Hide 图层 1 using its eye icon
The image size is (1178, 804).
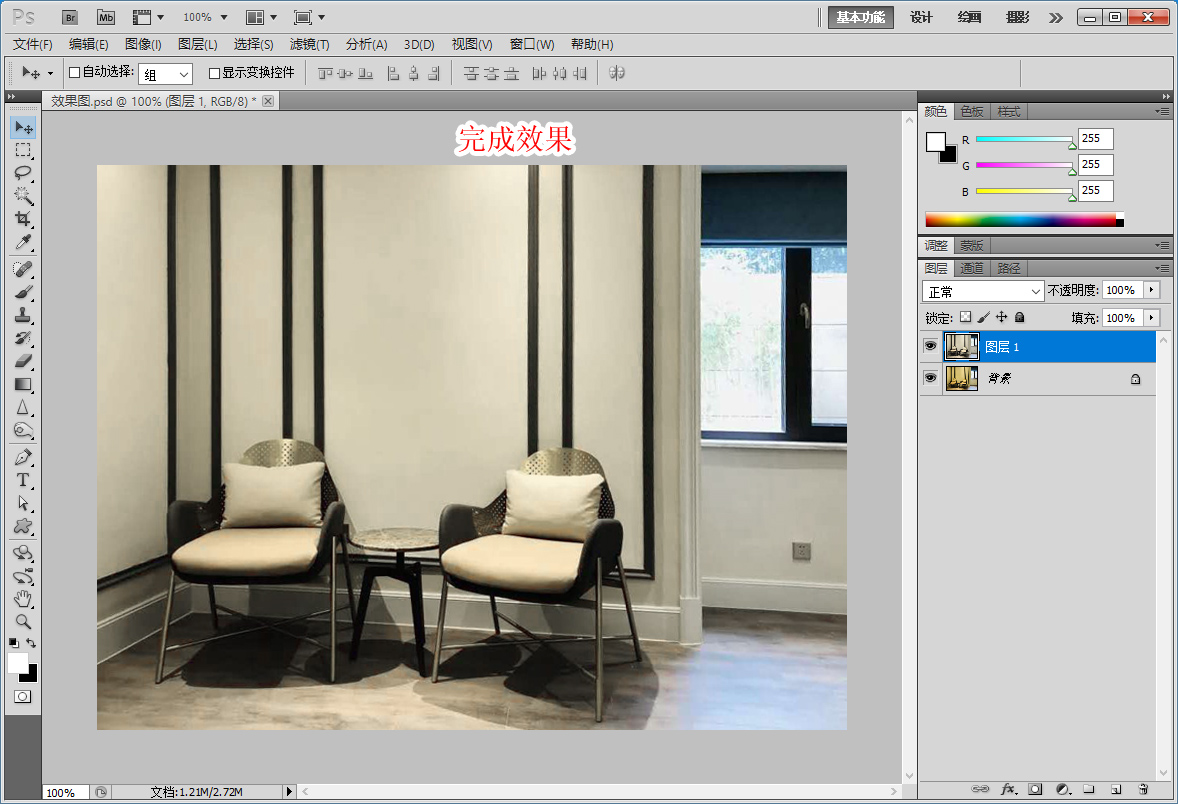tap(930, 346)
